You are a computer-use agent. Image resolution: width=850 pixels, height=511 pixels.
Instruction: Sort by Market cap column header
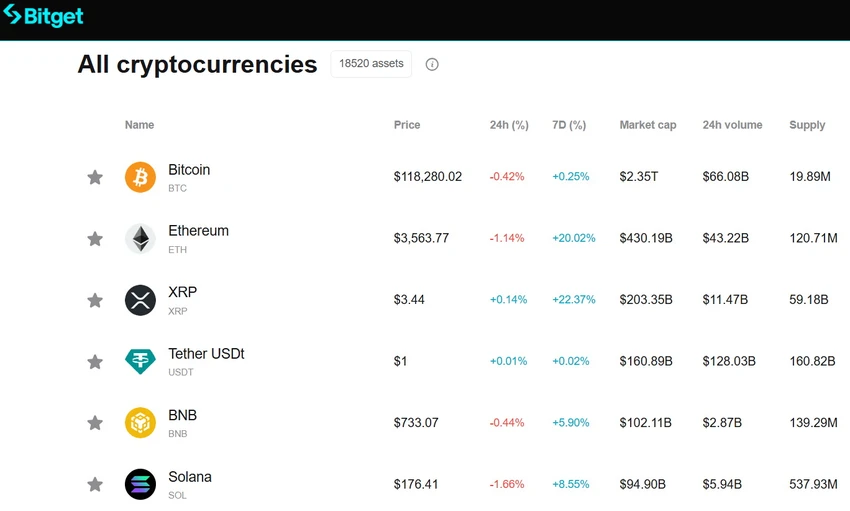pos(648,125)
